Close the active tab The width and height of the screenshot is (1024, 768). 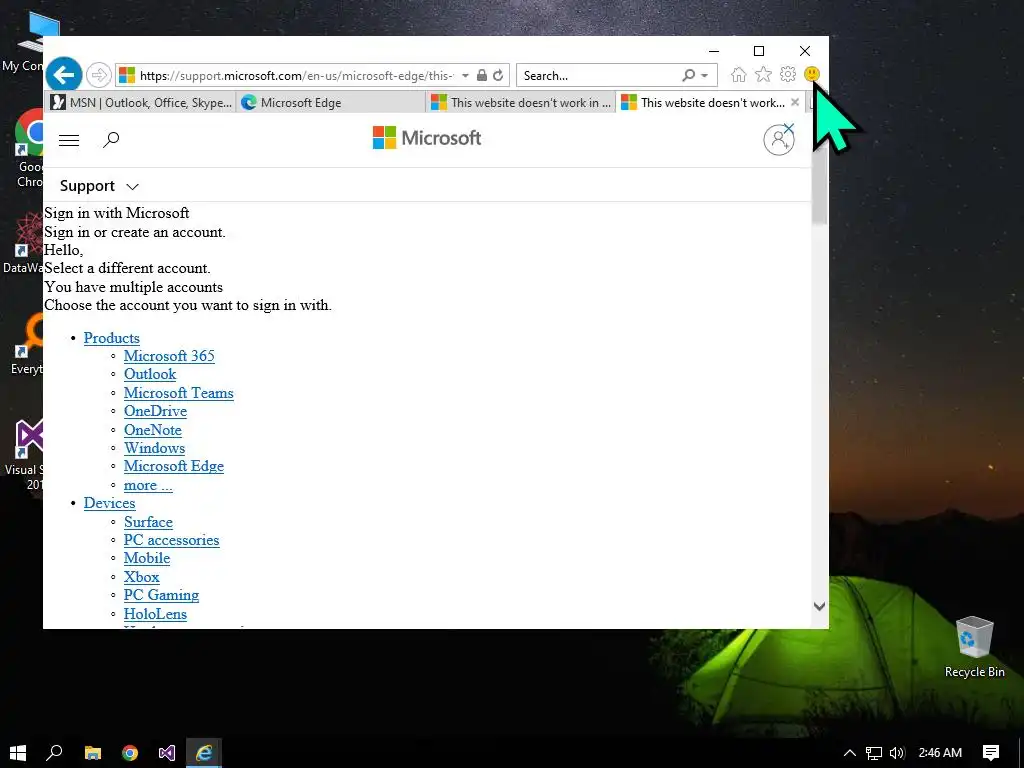coord(795,102)
